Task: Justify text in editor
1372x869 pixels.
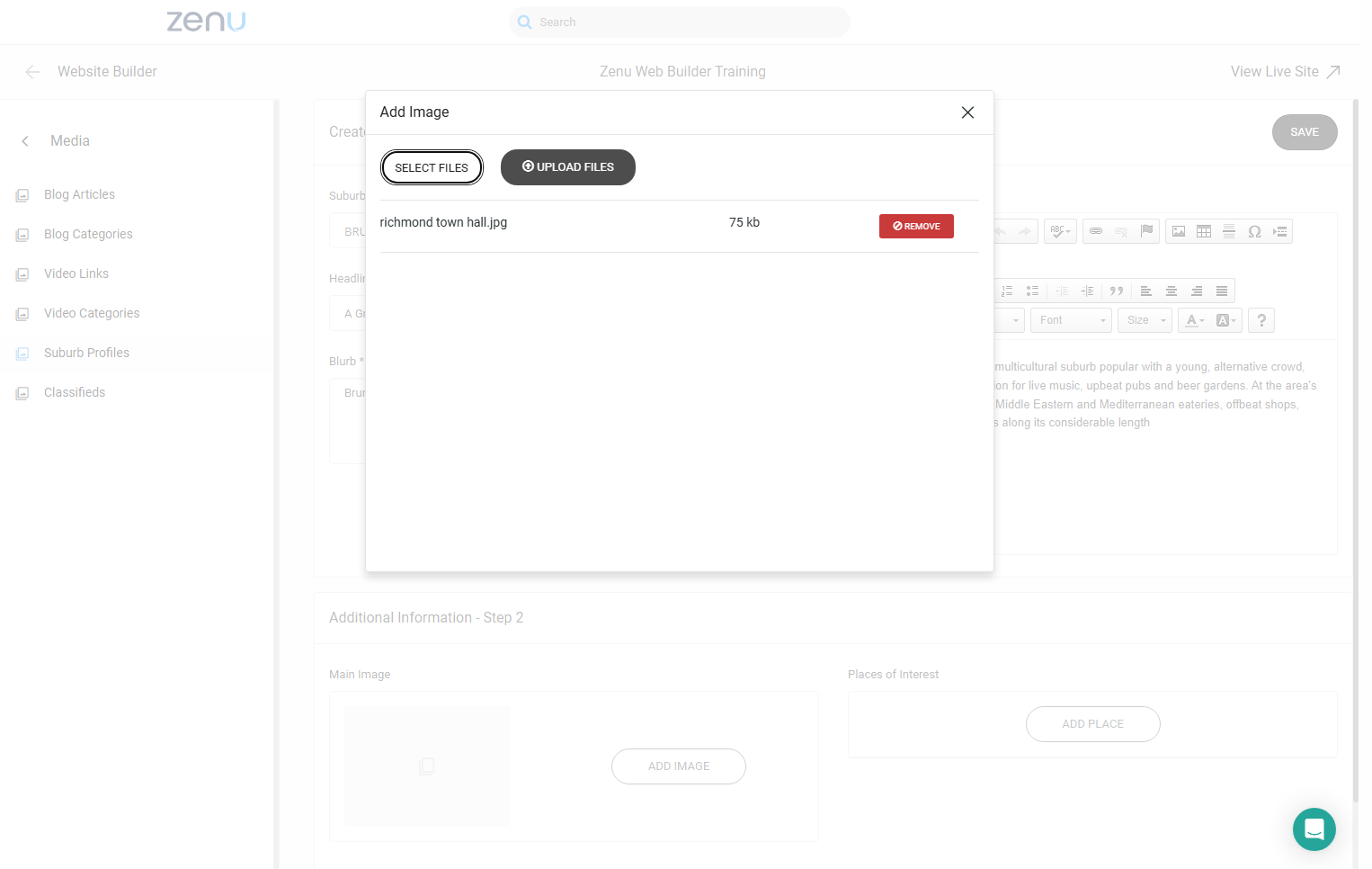Action: pos(1222,291)
